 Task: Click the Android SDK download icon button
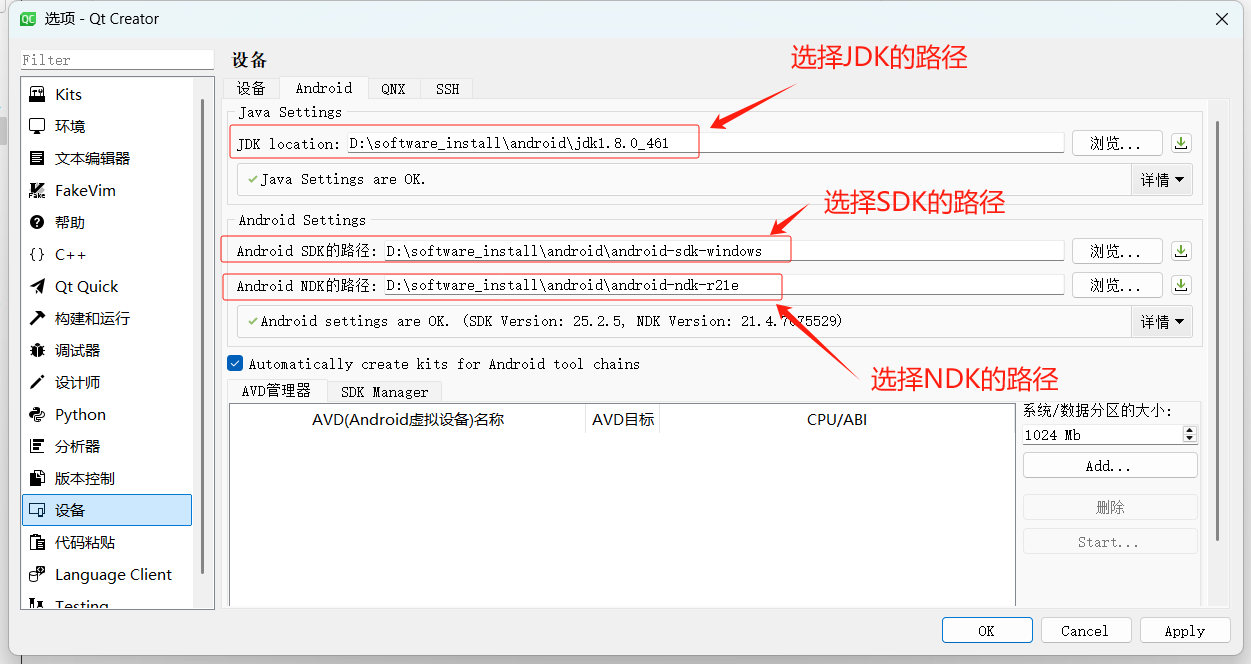(x=1181, y=251)
